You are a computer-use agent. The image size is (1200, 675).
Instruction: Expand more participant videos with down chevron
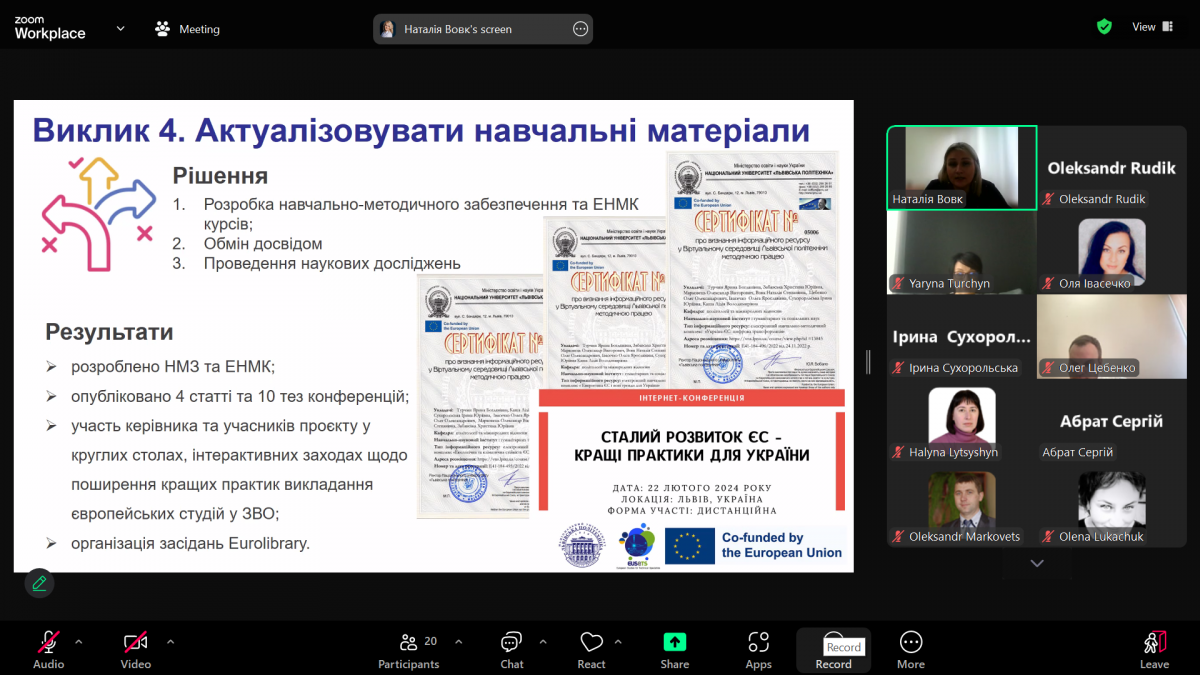[x=1036, y=563]
